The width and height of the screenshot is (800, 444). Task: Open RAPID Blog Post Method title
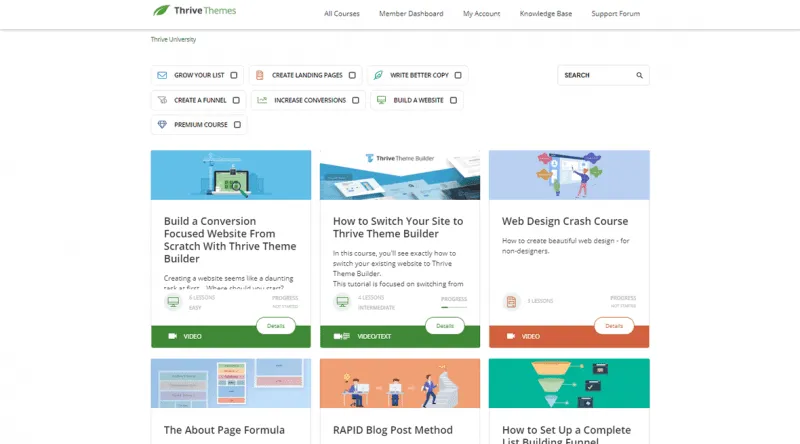pos(393,430)
